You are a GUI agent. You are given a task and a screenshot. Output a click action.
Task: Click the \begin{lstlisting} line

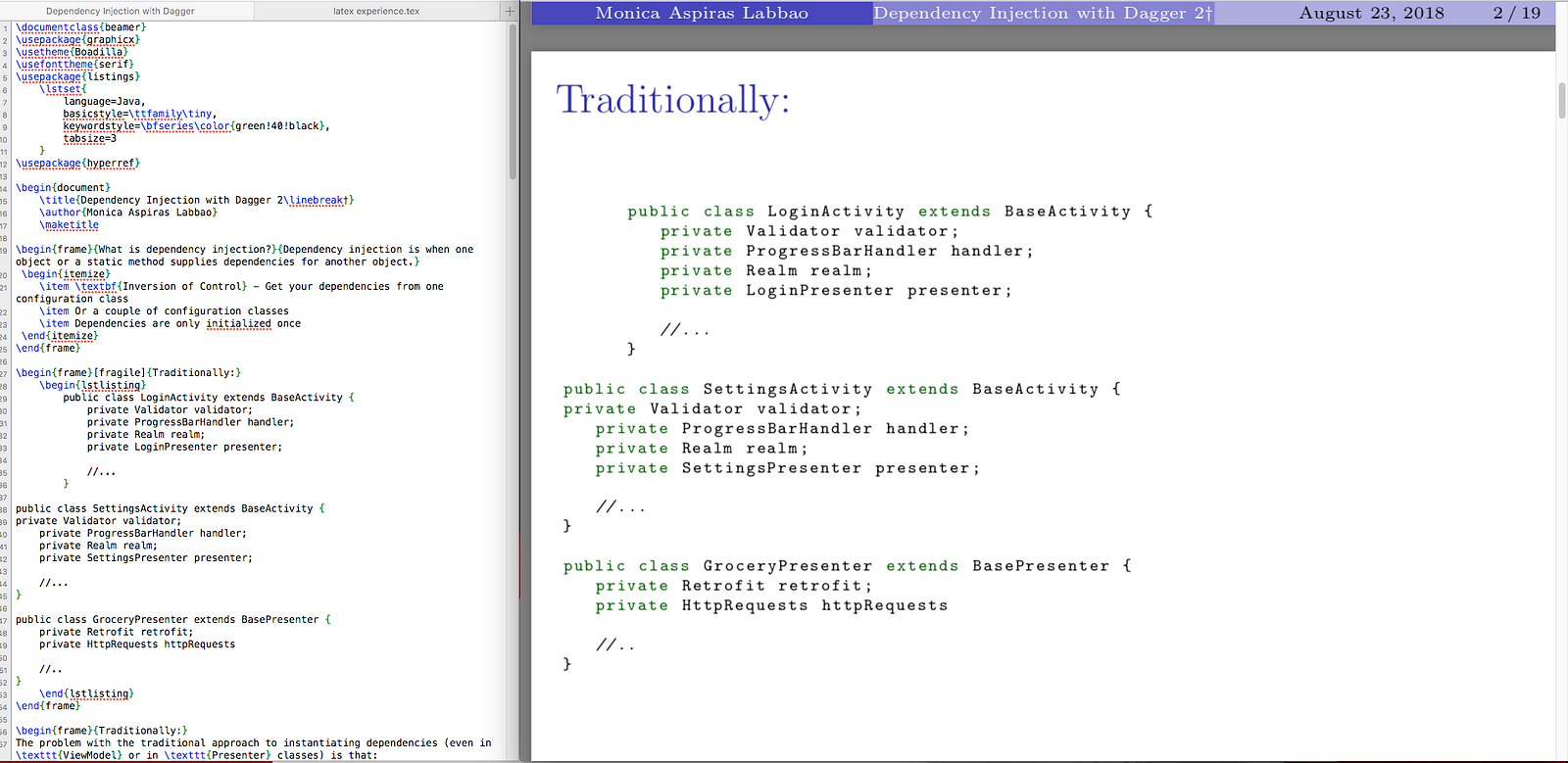[93, 385]
